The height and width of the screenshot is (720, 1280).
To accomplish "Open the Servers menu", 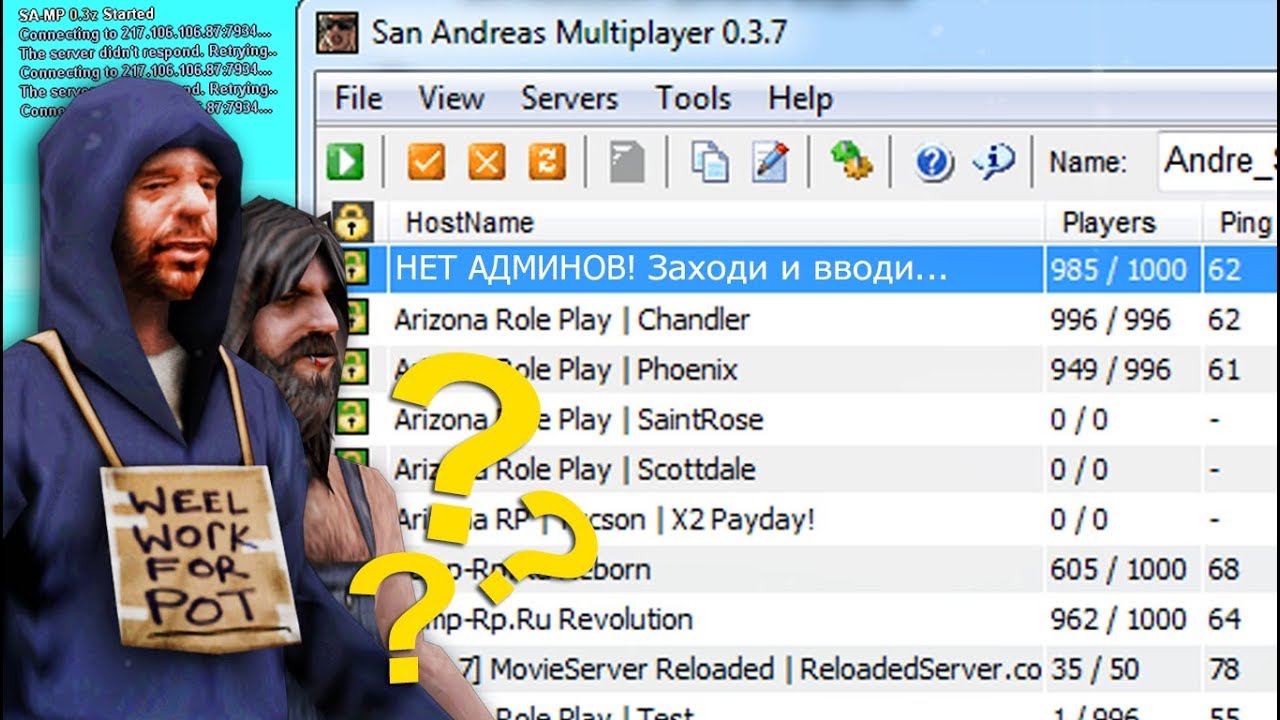I will tap(570, 98).
